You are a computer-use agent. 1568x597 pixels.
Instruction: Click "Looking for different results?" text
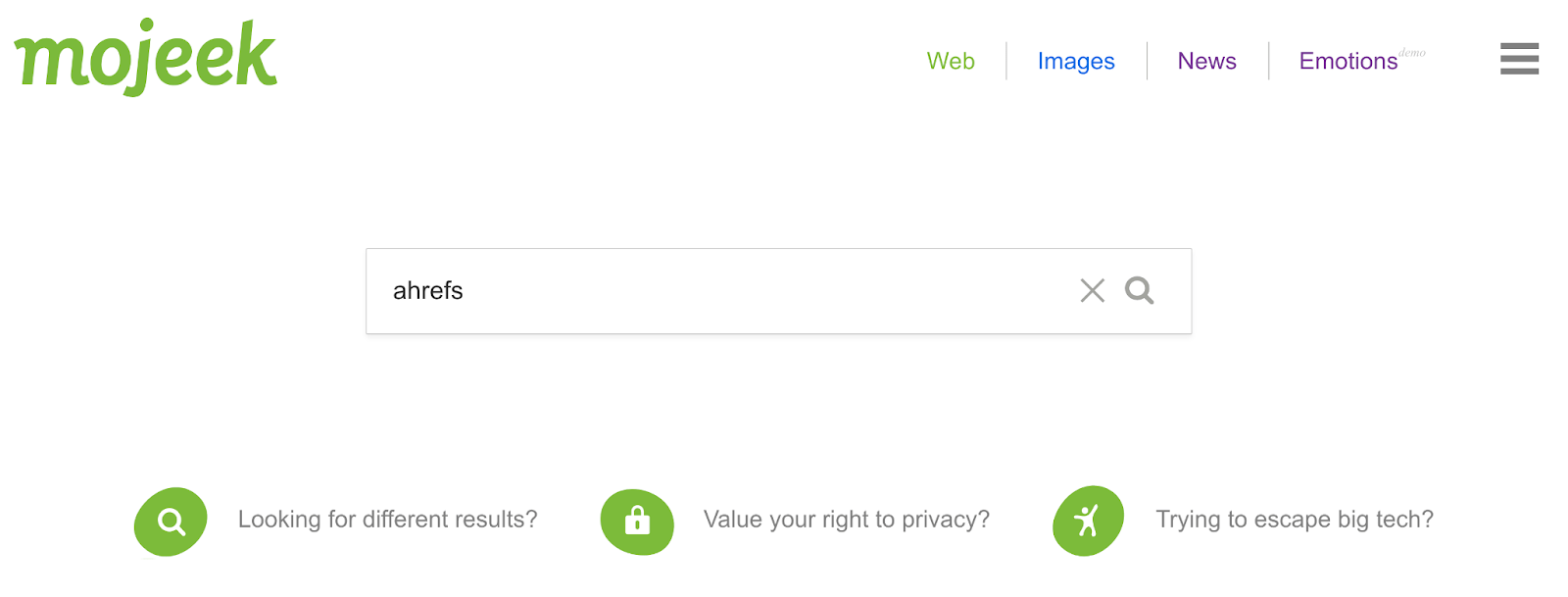point(387,520)
